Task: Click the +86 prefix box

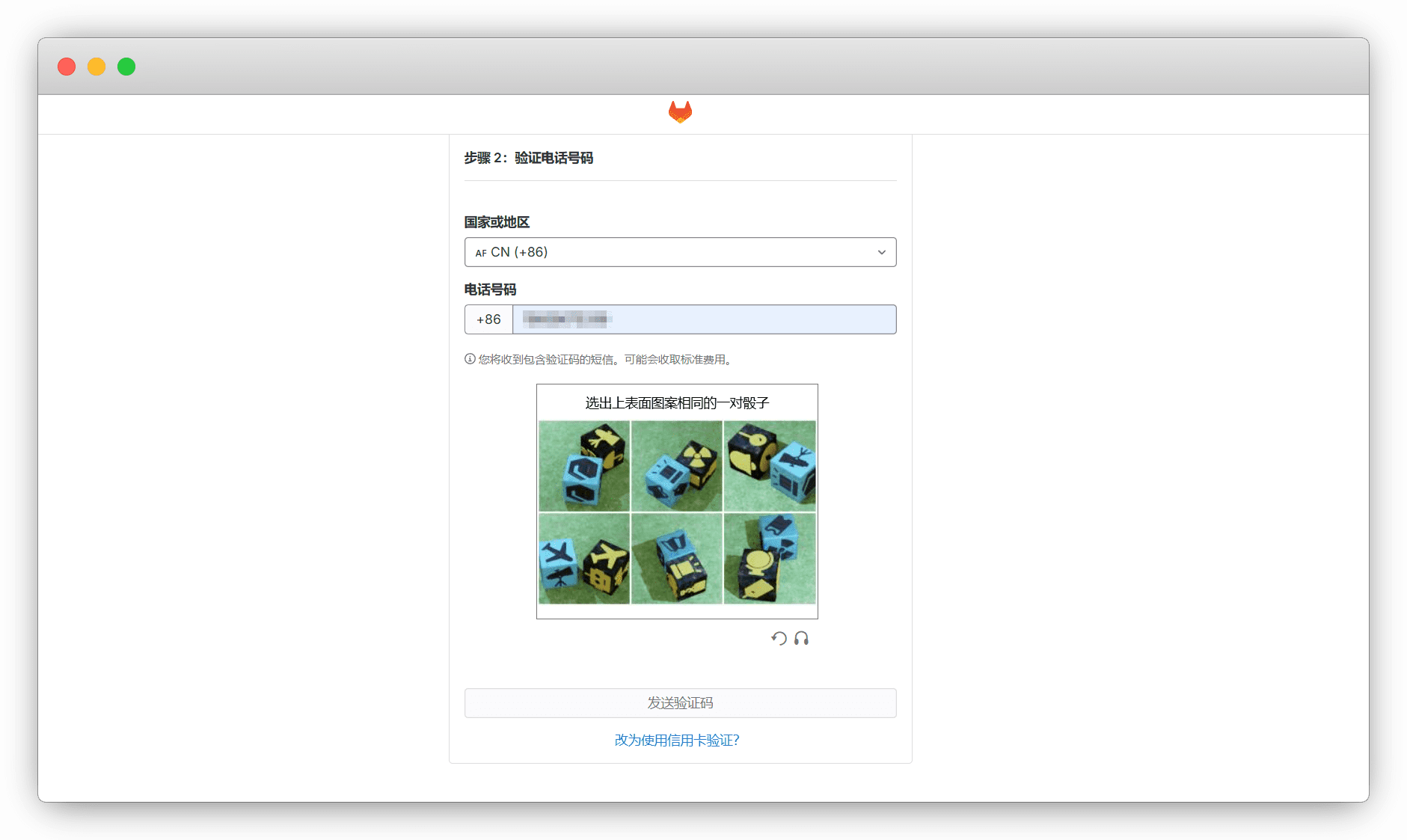Action: point(488,319)
